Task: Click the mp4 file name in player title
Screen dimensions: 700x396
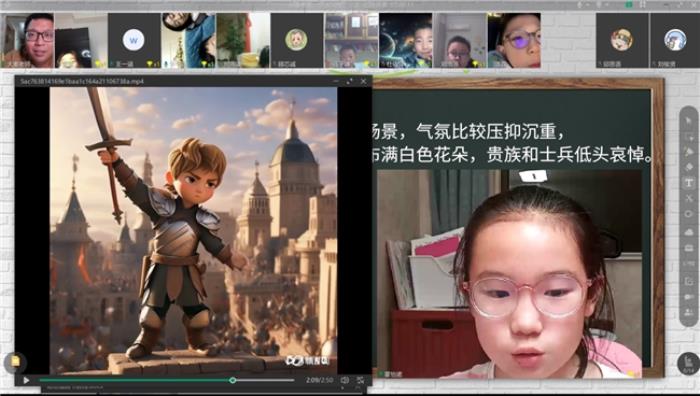Action: [82, 81]
